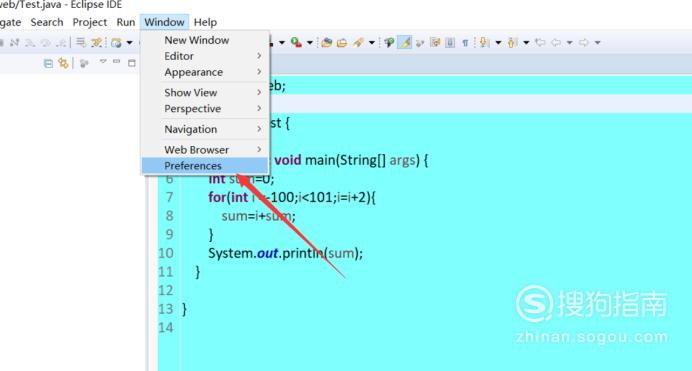Open the Back navigation history dropdown arrow
Screen dimensions: 692x371
tap(570, 42)
